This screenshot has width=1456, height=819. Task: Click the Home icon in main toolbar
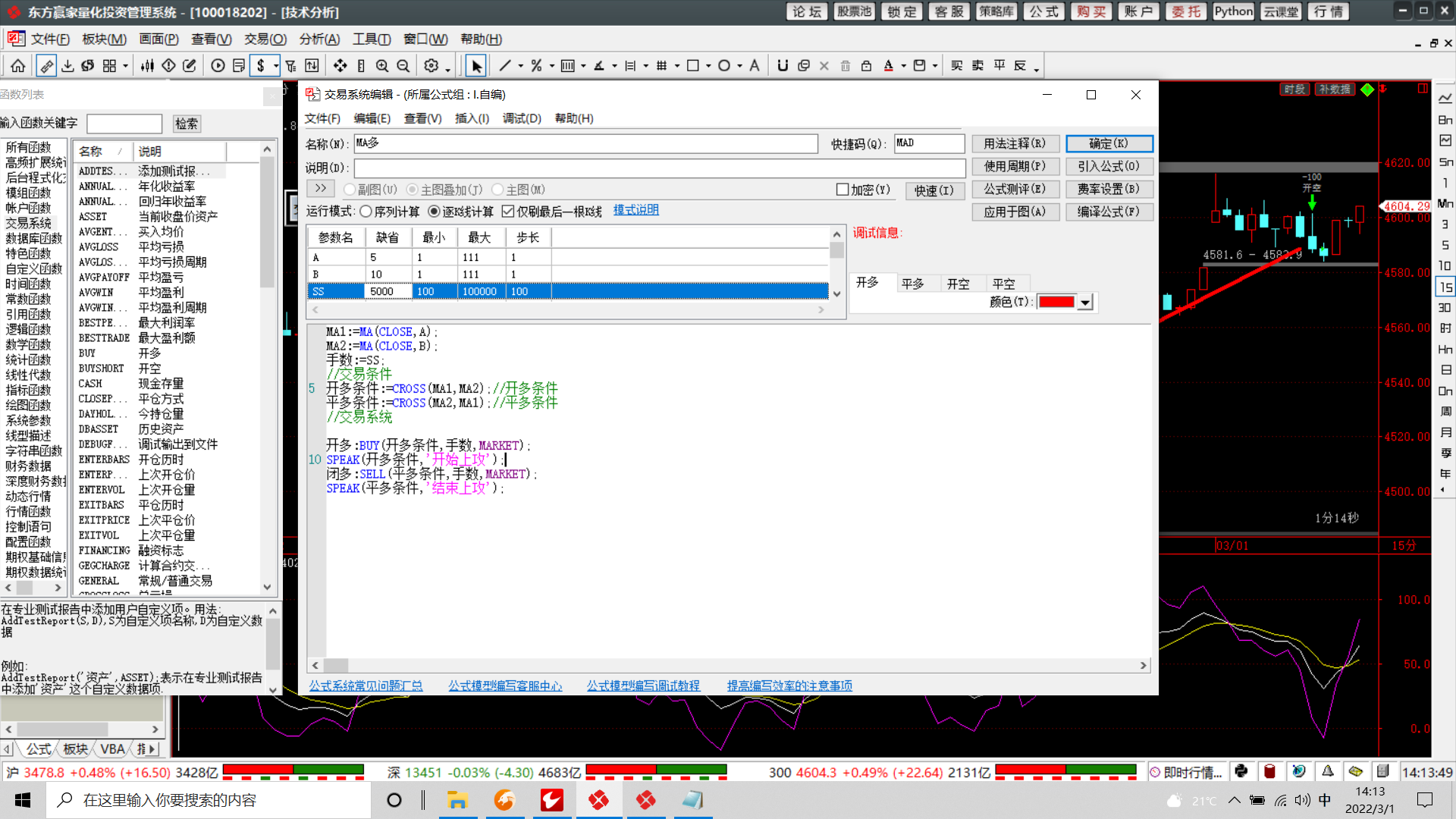(x=18, y=66)
